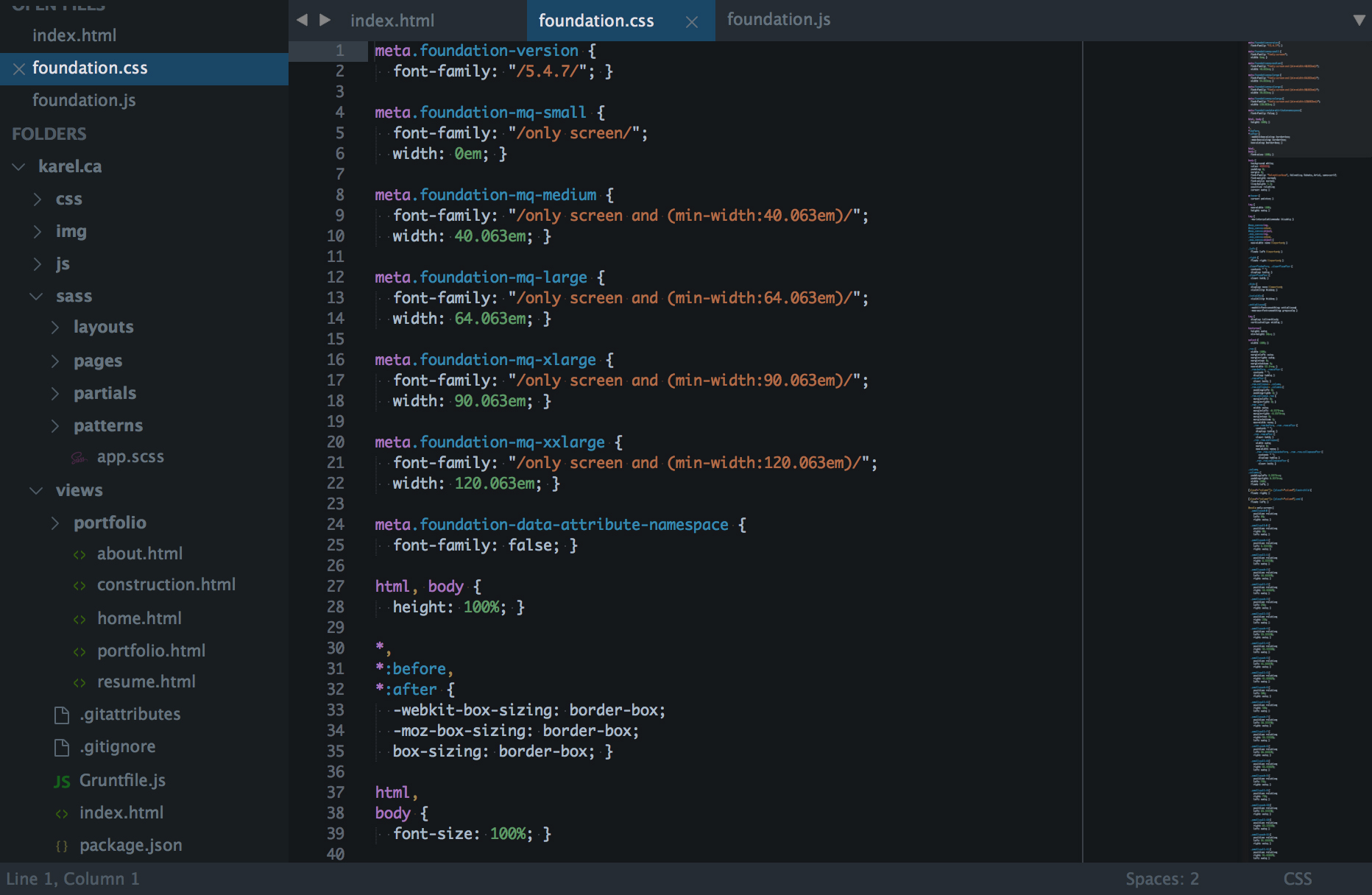Collapse the karel.ca root folder
Viewport: 1372px width, 895px height.
coord(18,167)
